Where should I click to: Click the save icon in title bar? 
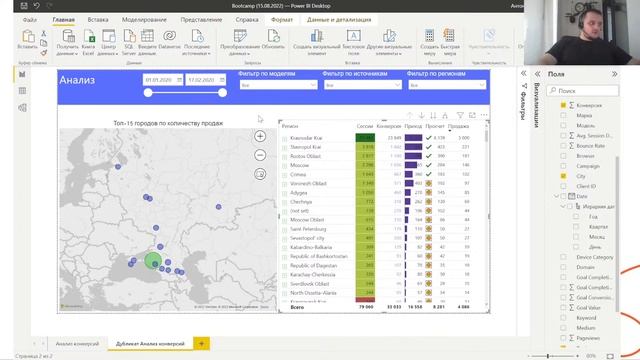click(24, 6)
